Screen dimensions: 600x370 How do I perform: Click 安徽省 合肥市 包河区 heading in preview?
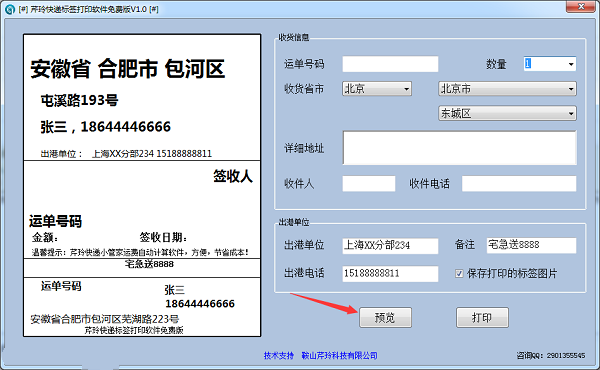coord(127,69)
